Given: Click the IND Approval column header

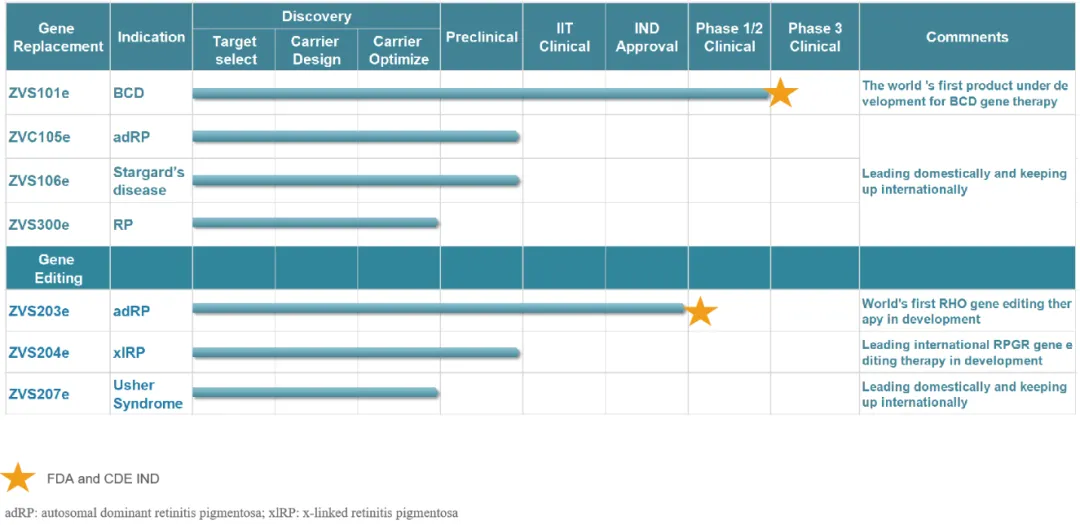Looking at the screenshot, I should click(x=646, y=37).
